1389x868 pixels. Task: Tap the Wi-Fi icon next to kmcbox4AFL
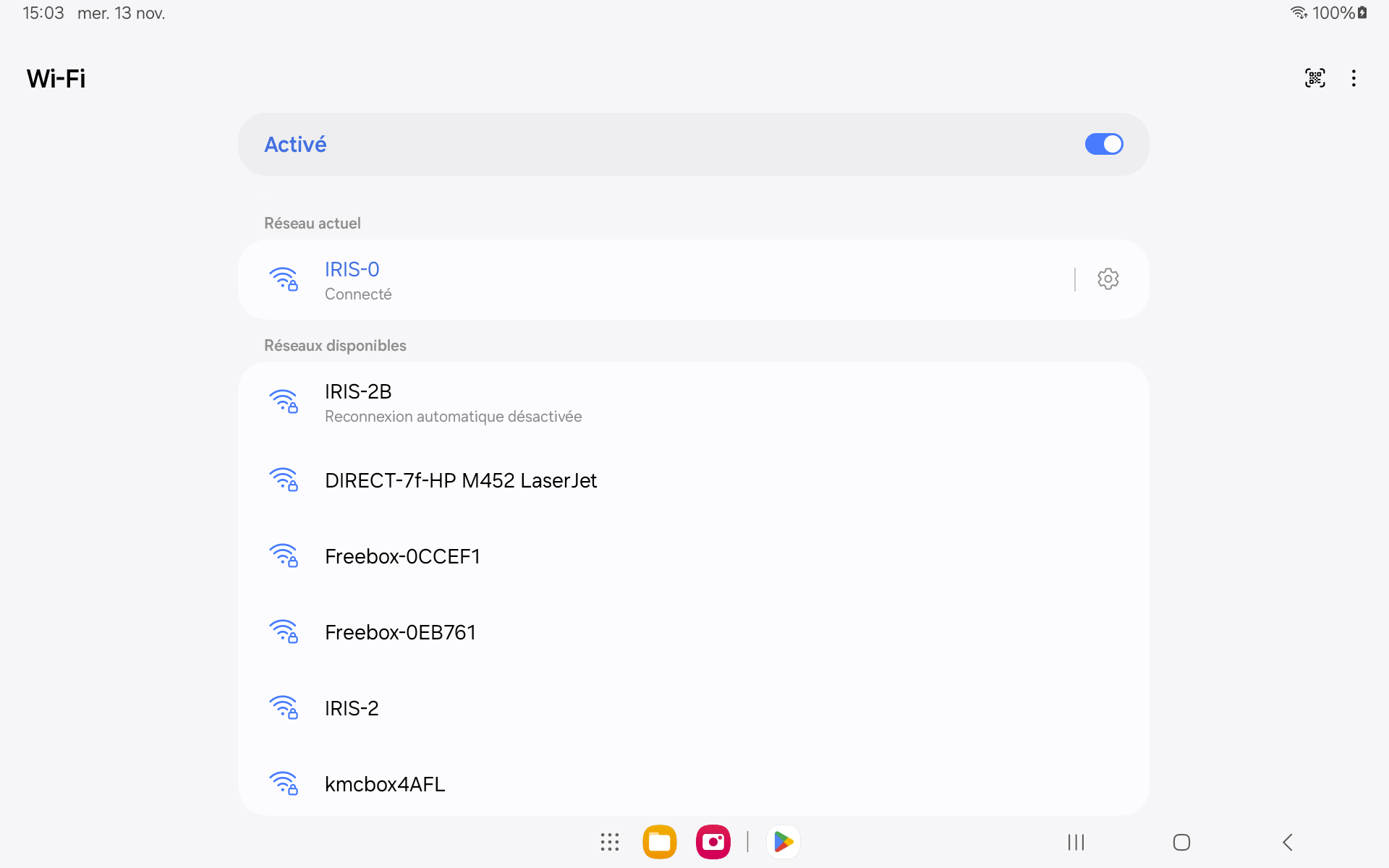(x=284, y=784)
